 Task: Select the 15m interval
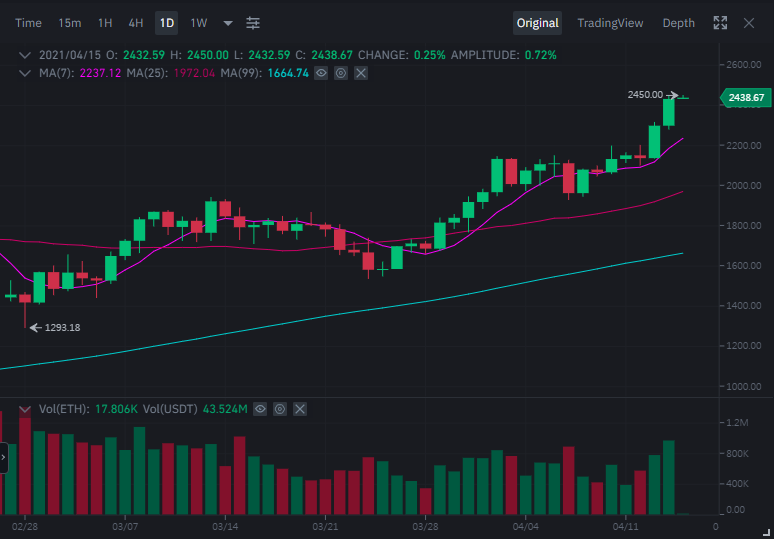click(x=70, y=23)
